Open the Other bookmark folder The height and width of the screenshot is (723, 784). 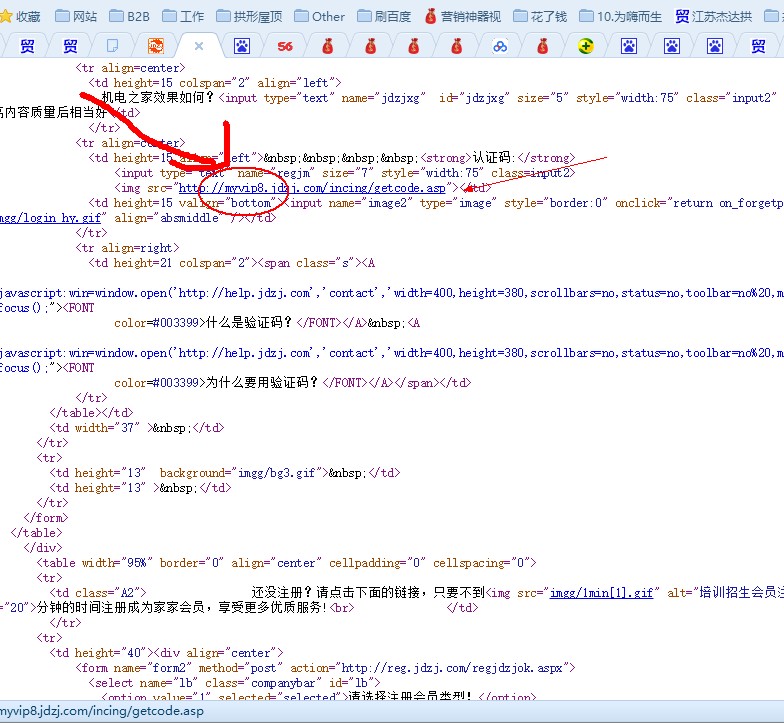click(x=318, y=16)
